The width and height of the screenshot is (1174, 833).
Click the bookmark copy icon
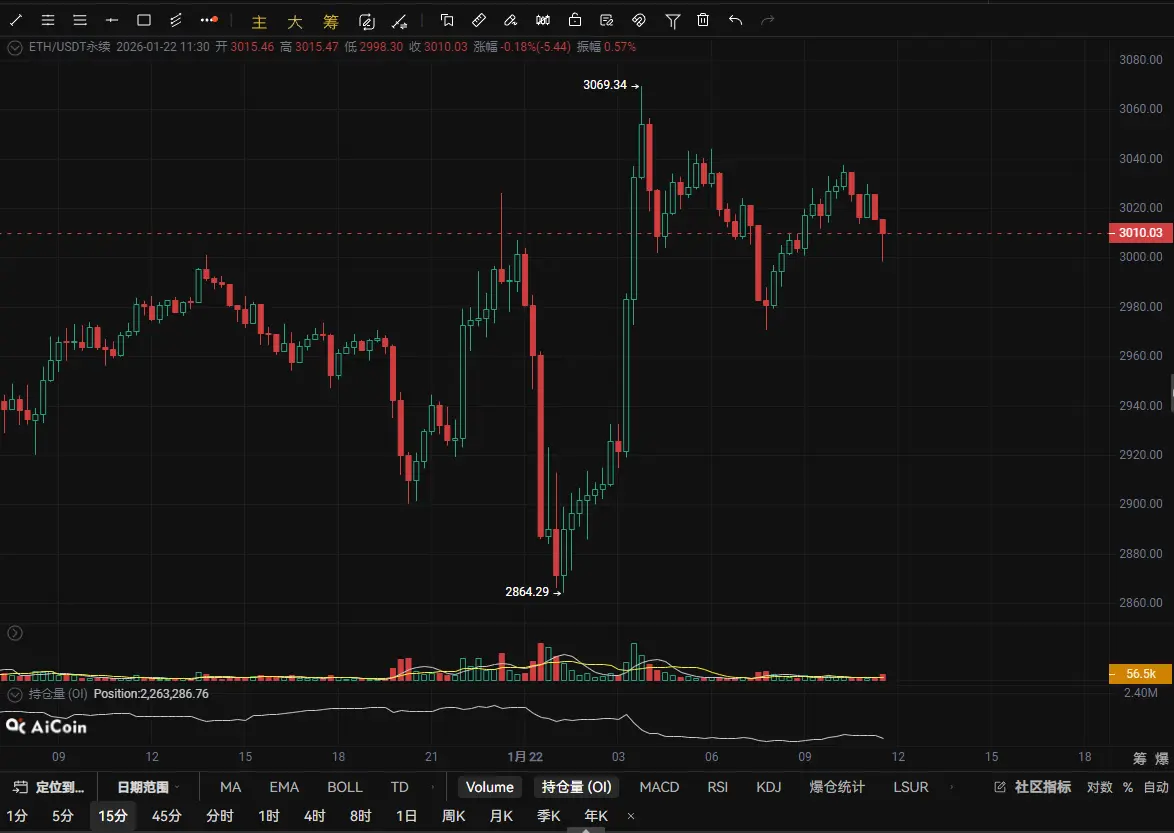point(447,20)
